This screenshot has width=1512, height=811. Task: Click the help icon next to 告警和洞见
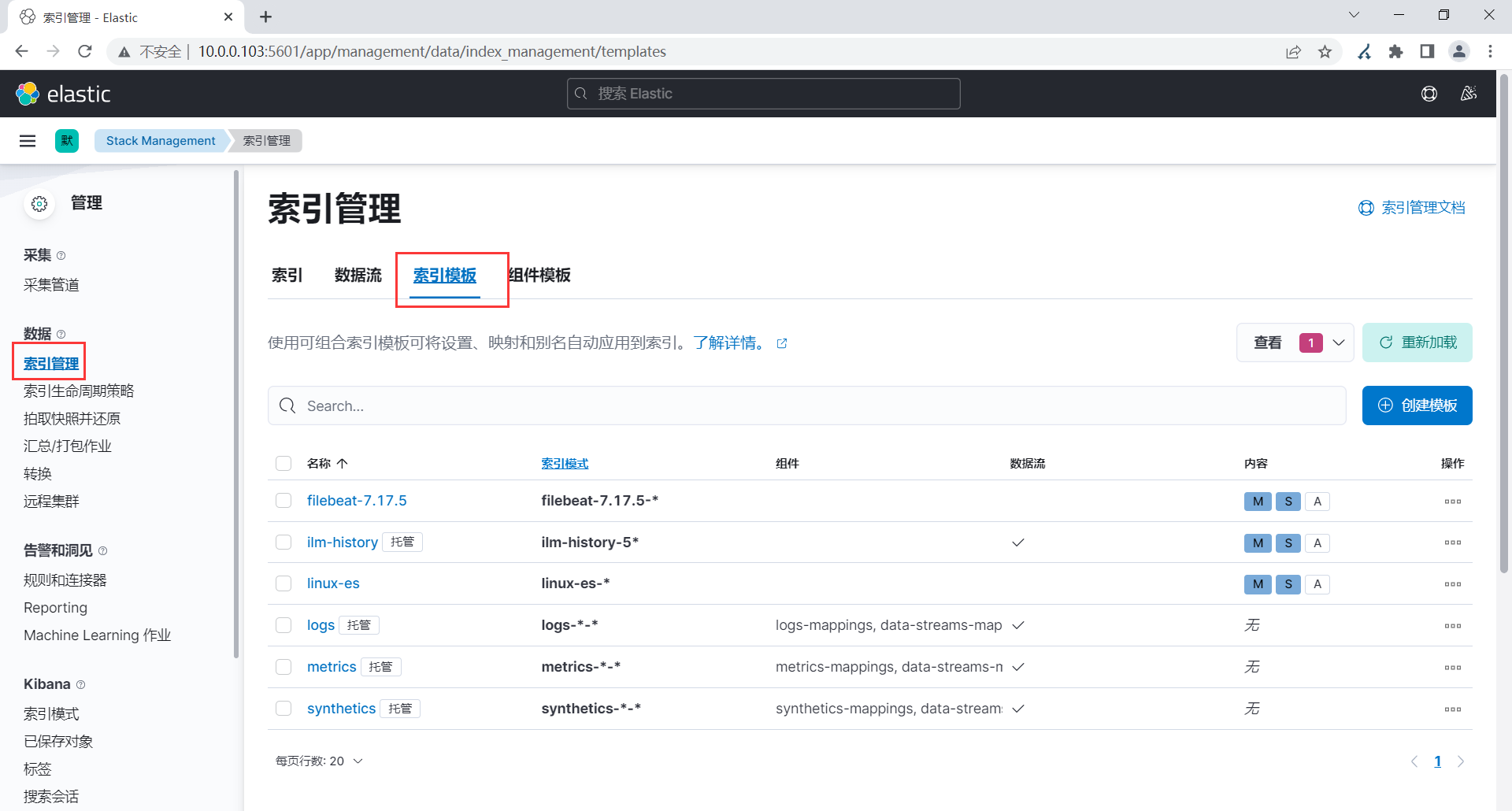coord(103,551)
